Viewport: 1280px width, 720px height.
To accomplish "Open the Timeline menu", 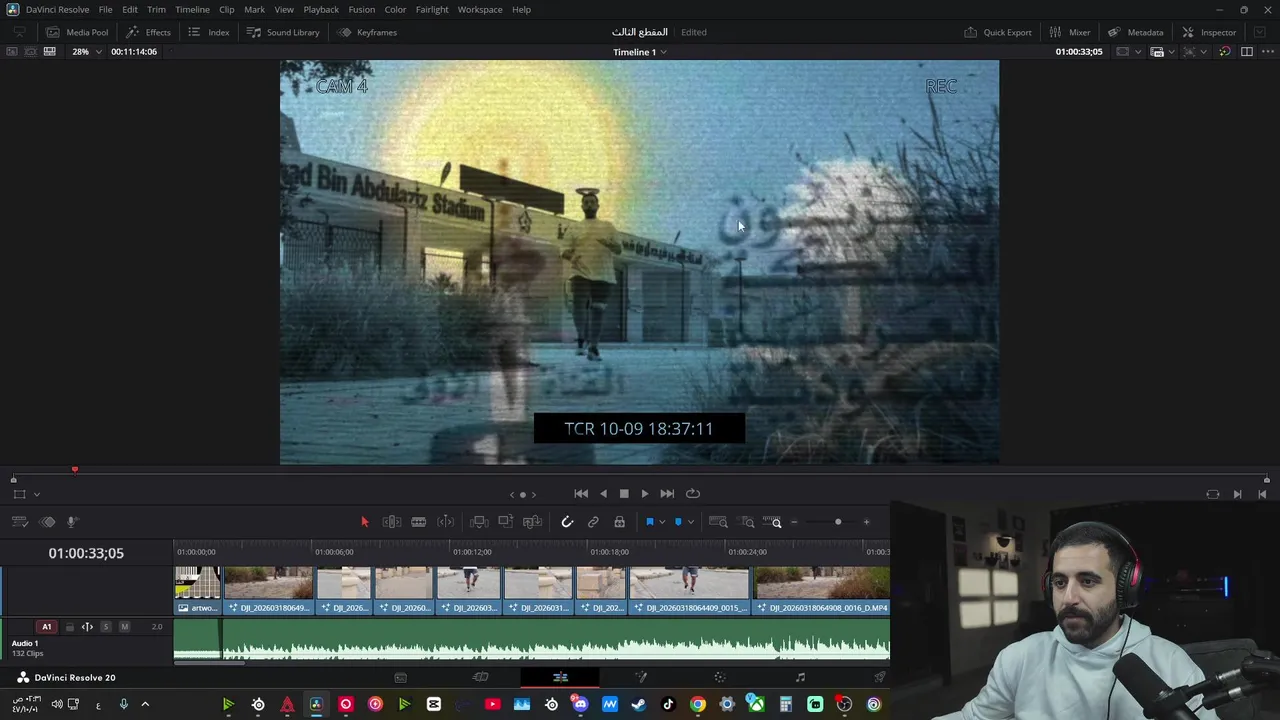I will point(192,9).
